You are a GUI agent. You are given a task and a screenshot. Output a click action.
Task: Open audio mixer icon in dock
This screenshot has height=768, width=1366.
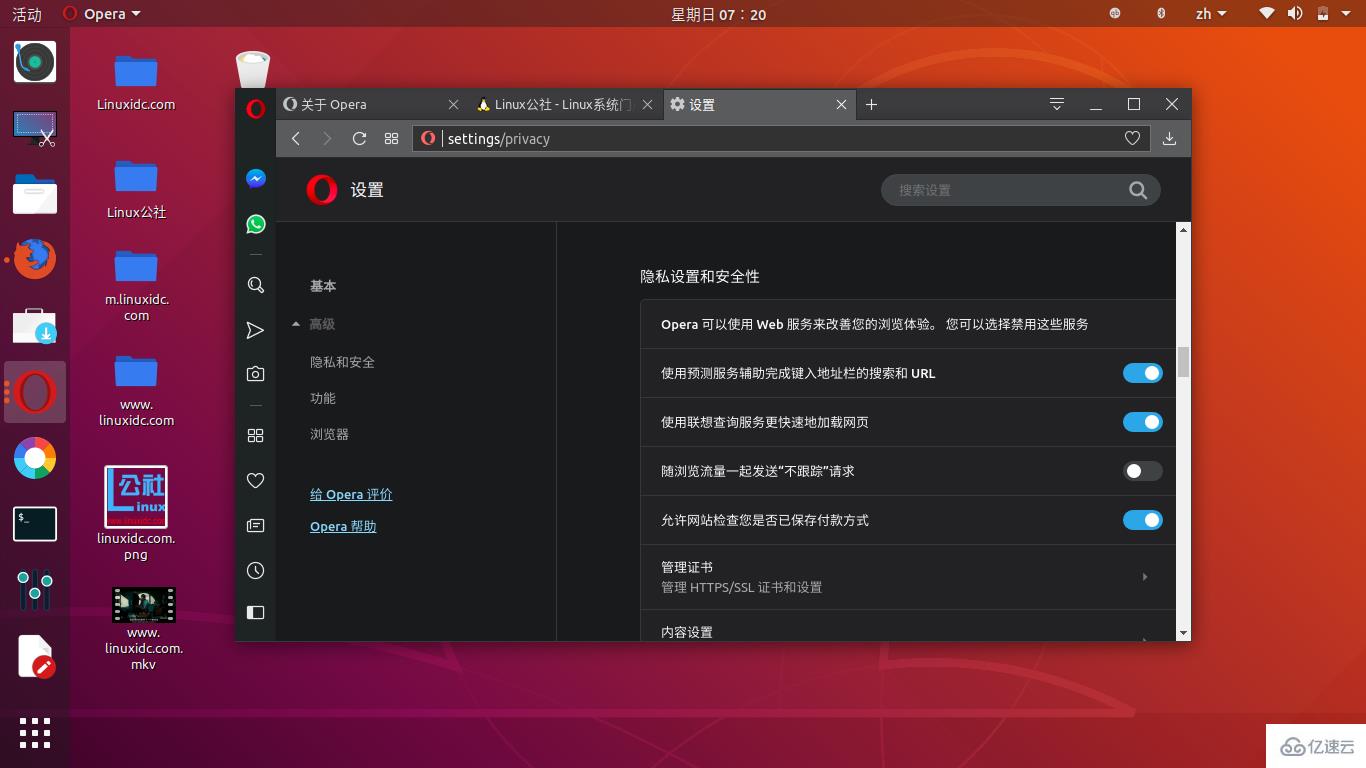click(35, 590)
